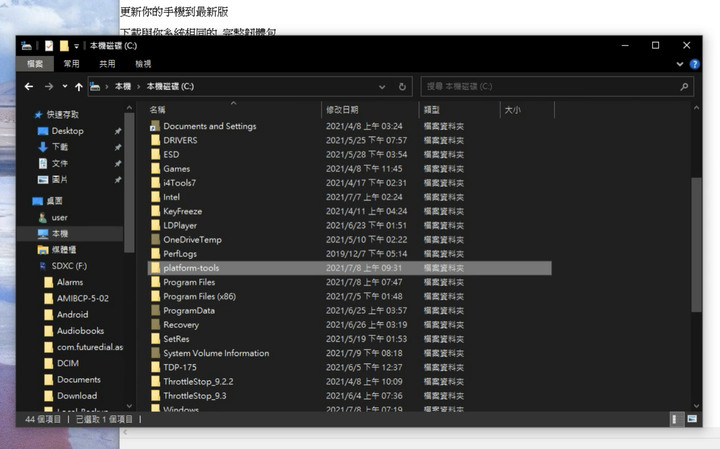Click the Properties quick access icon

point(49,45)
